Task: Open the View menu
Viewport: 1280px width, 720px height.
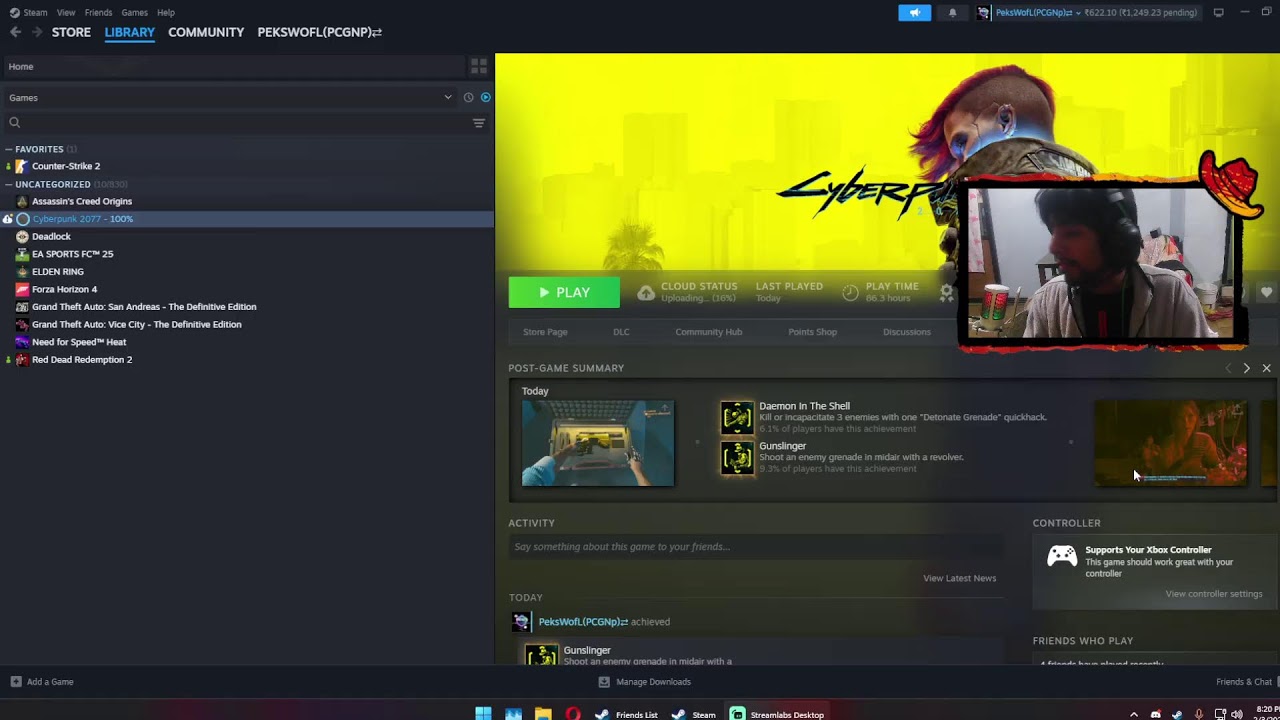Action: pos(66,12)
